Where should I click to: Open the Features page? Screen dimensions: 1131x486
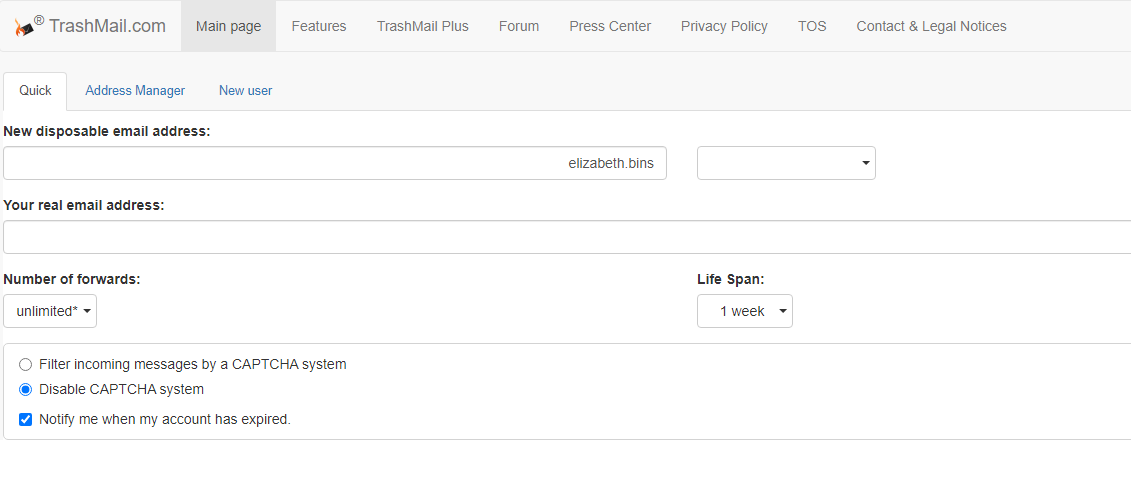coord(319,27)
